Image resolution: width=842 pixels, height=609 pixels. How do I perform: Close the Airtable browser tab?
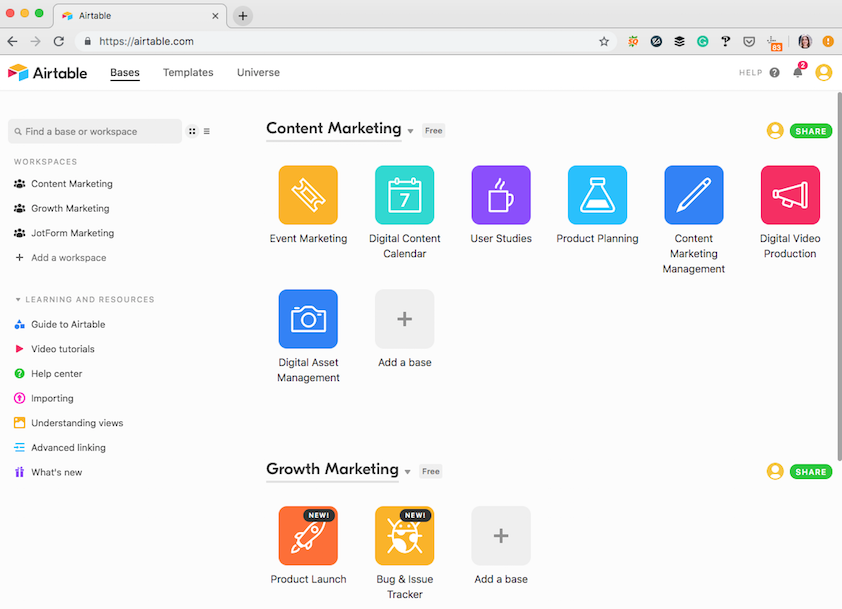coord(215,16)
